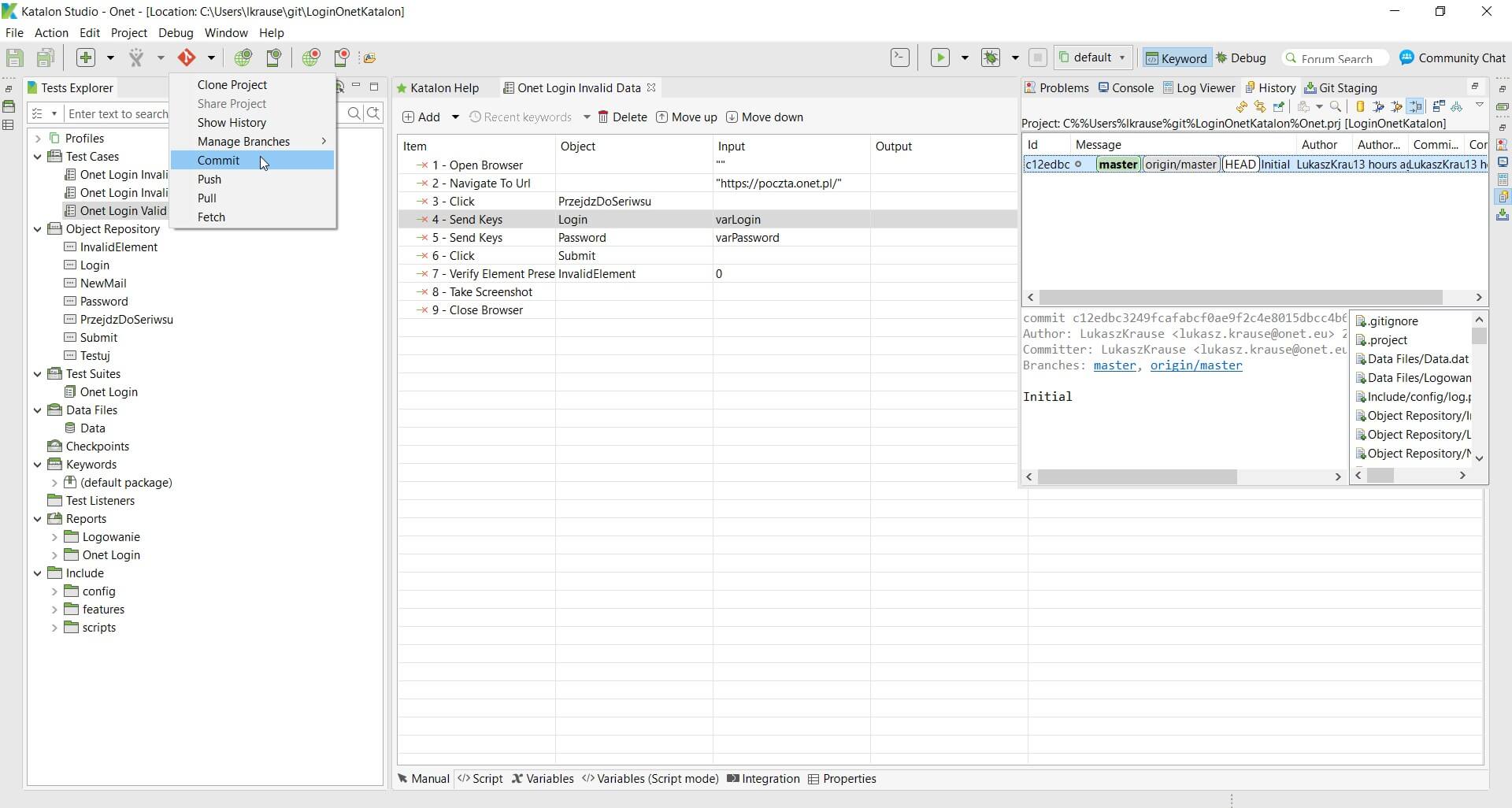
Task: Toggle Script view at editor bottom
Action: [480, 778]
